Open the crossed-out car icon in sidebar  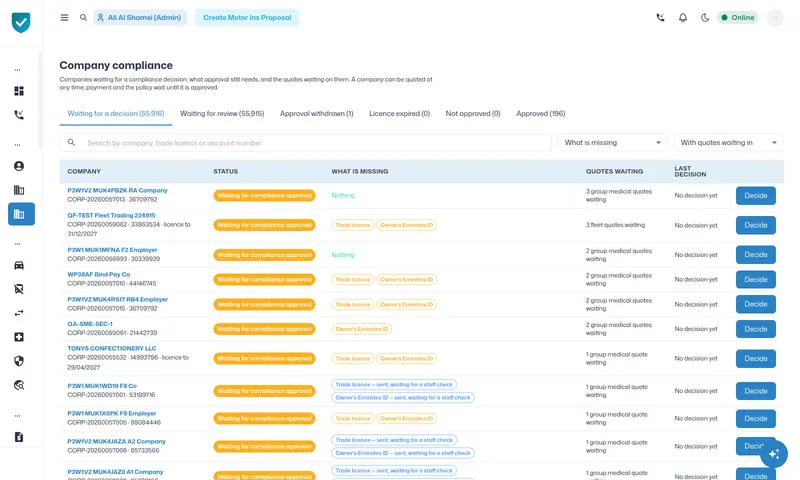(x=19, y=289)
